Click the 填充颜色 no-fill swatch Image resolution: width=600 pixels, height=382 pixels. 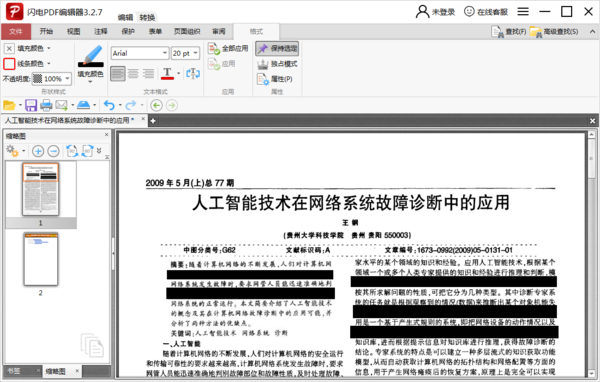pyautogui.click(x=9, y=48)
